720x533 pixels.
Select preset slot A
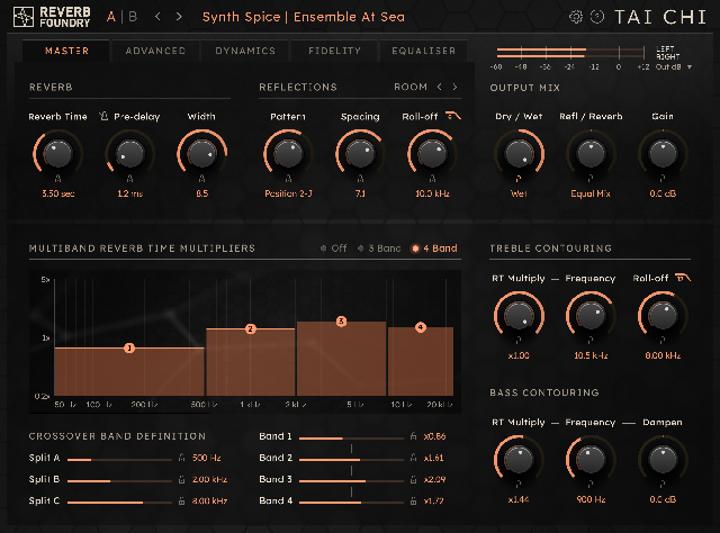click(x=111, y=17)
